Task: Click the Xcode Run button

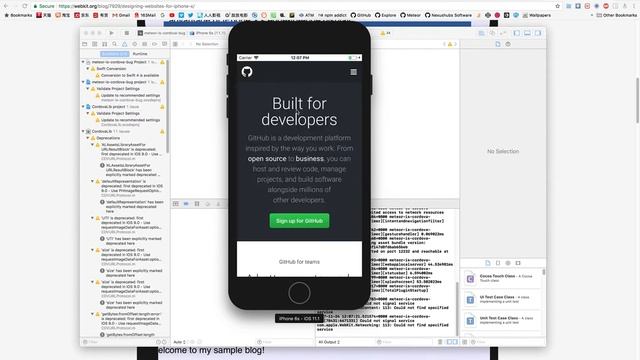Action: [x=111, y=33]
